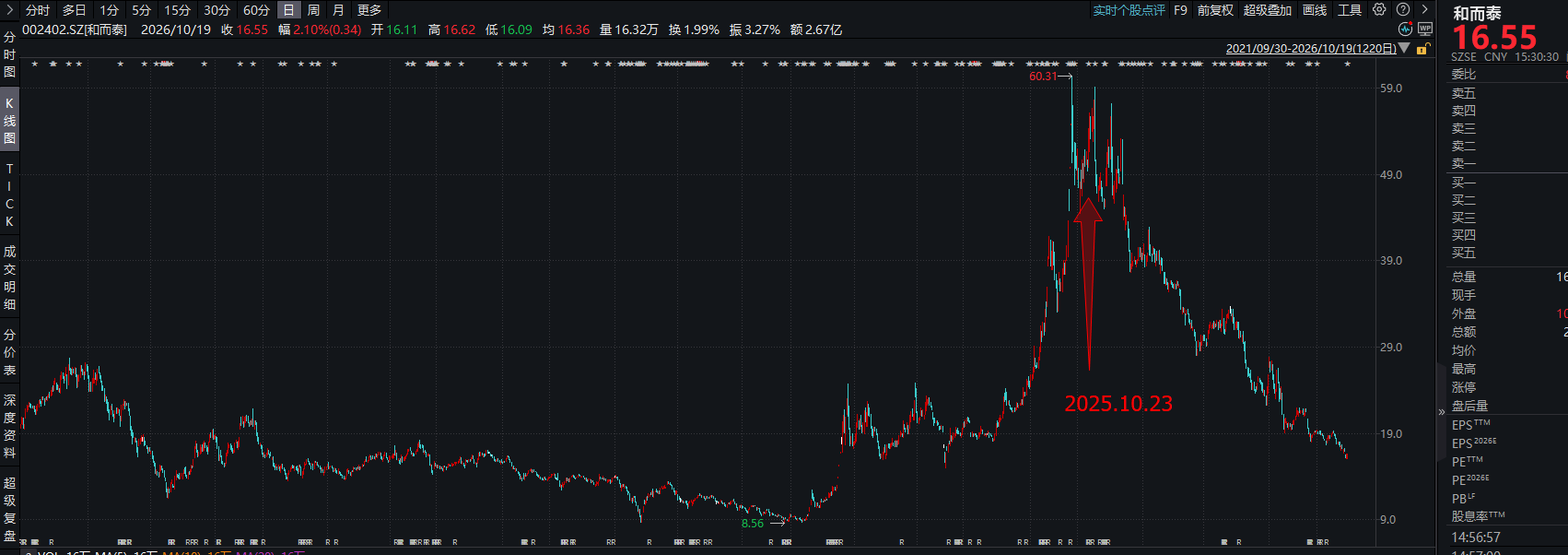Screen dimensions: 1568x555
Task: Open 深度资料 in left sidebar
Action: [9, 426]
